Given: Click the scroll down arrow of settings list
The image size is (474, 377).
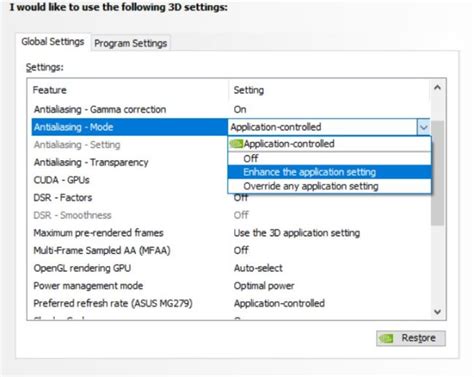Looking at the screenshot, I should click(x=437, y=312).
